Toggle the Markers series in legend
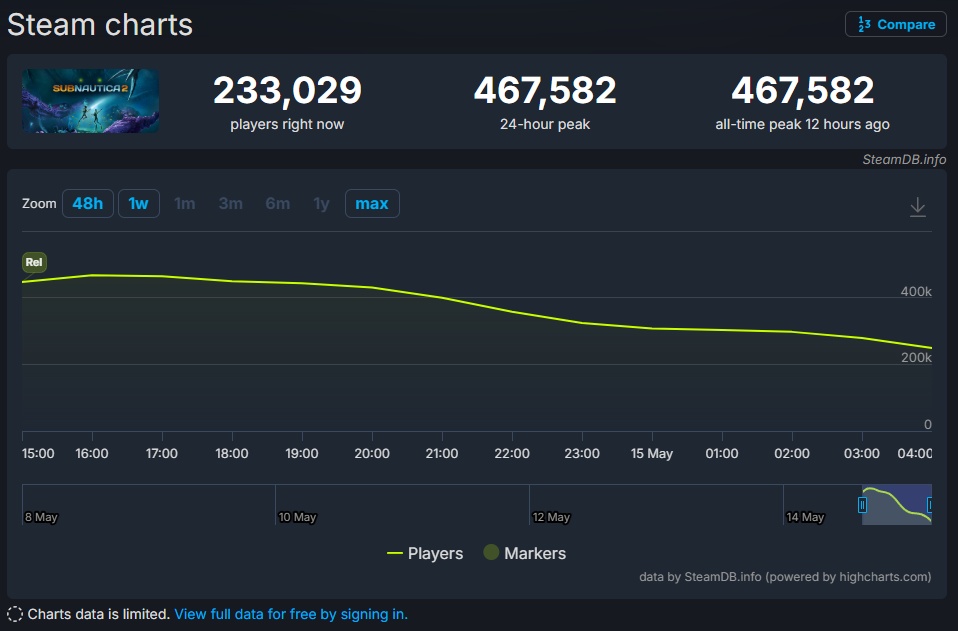The width and height of the screenshot is (958, 631). (525, 553)
